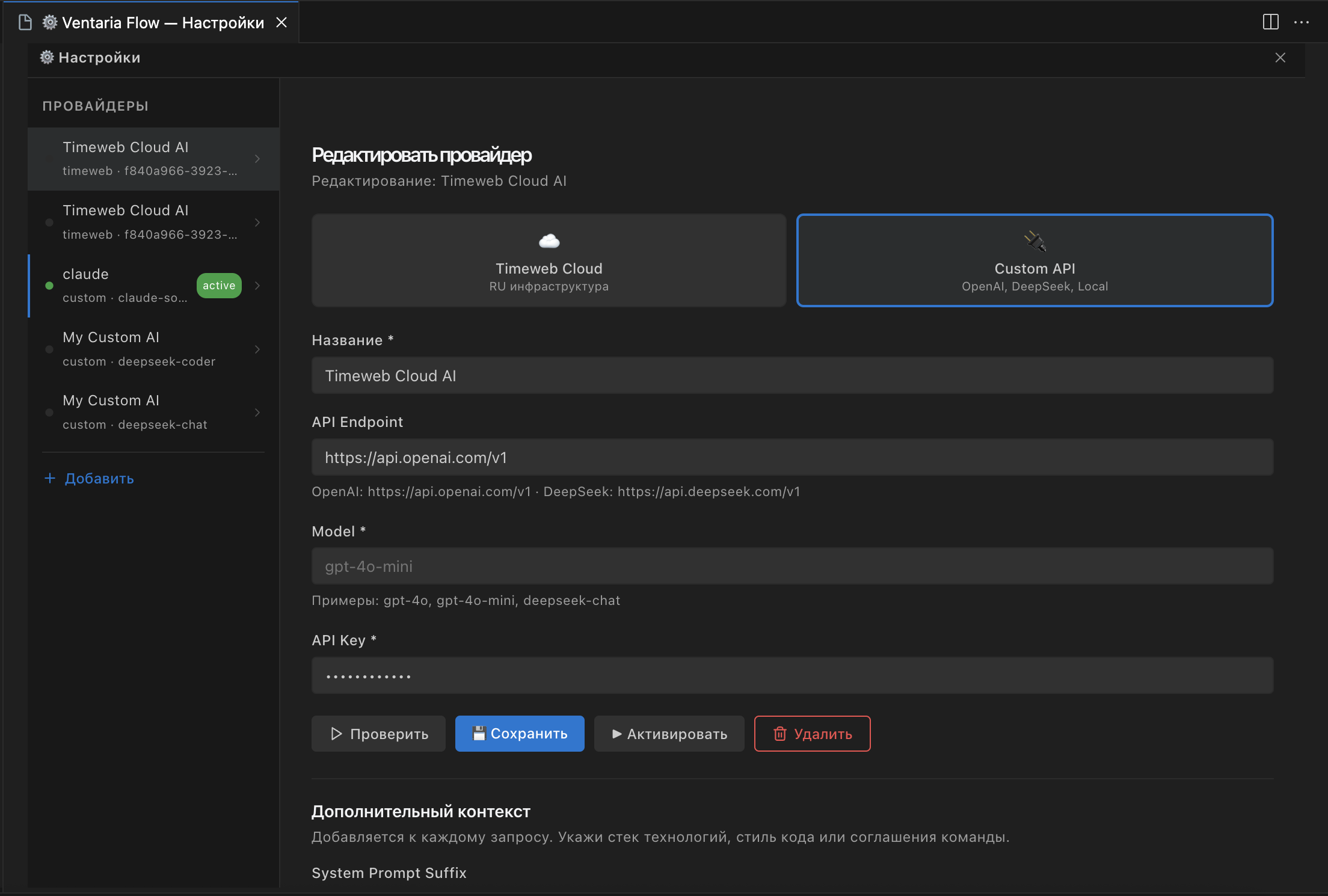The width and height of the screenshot is (1328, 896).
Task: Click the plus icon beside Добавить
Action: 50,478
